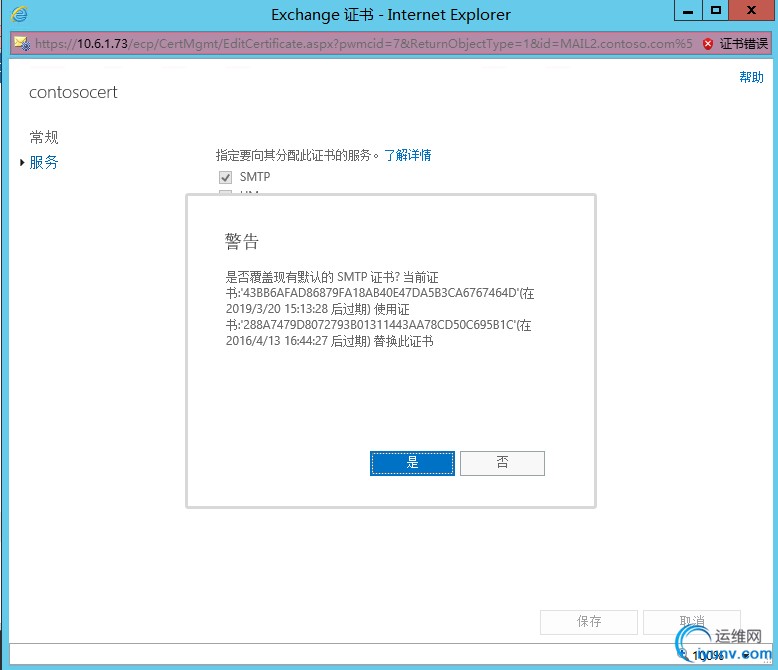Viewport: 778px width, 670px height.
Task: Confirm overwrite with the 是 button
Action: tap(412, 463)
